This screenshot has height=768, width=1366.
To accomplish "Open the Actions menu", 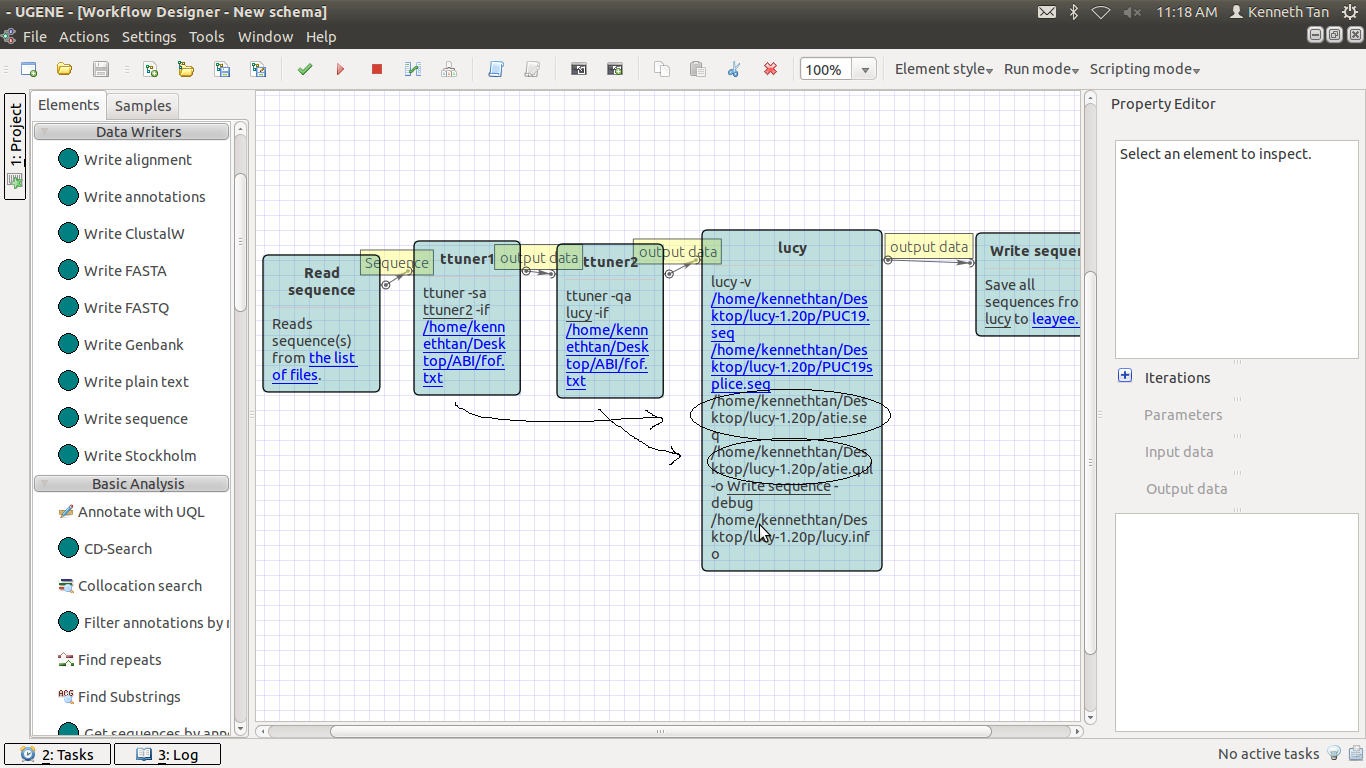I will point(84,37).
